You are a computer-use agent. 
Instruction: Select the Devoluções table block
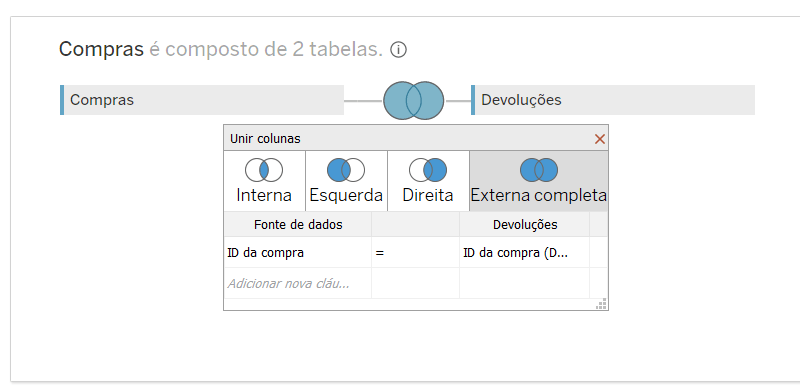(x=613, y=100)
